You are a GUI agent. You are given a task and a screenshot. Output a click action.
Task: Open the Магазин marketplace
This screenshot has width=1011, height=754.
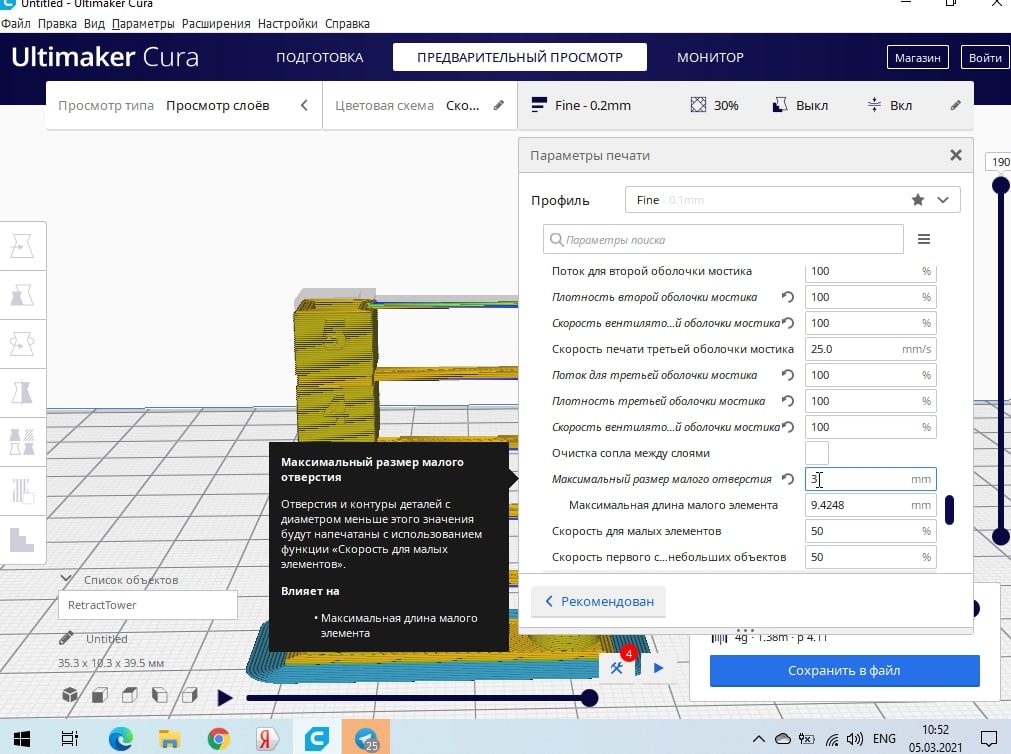pos(918,58)
